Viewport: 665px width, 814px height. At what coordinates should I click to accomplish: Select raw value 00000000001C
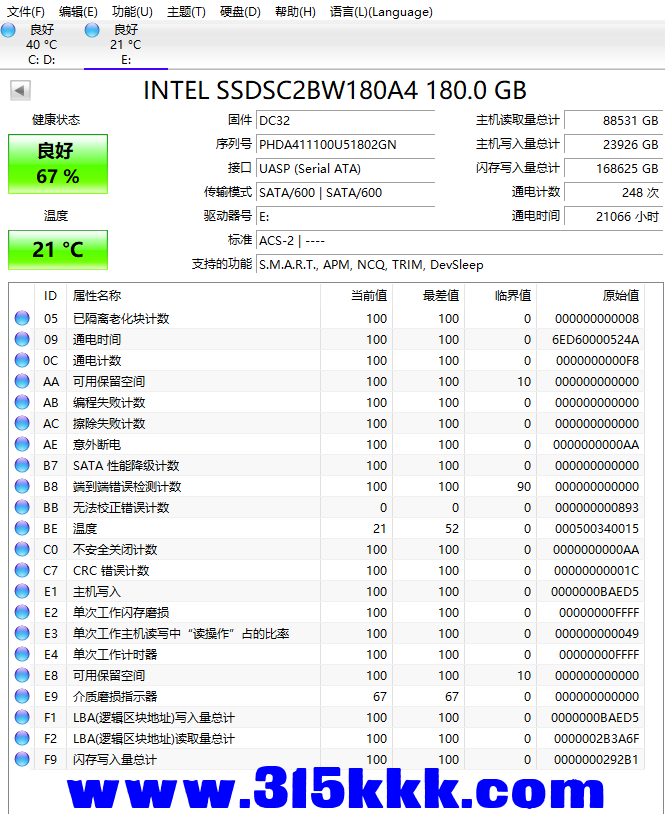point(596,571)
